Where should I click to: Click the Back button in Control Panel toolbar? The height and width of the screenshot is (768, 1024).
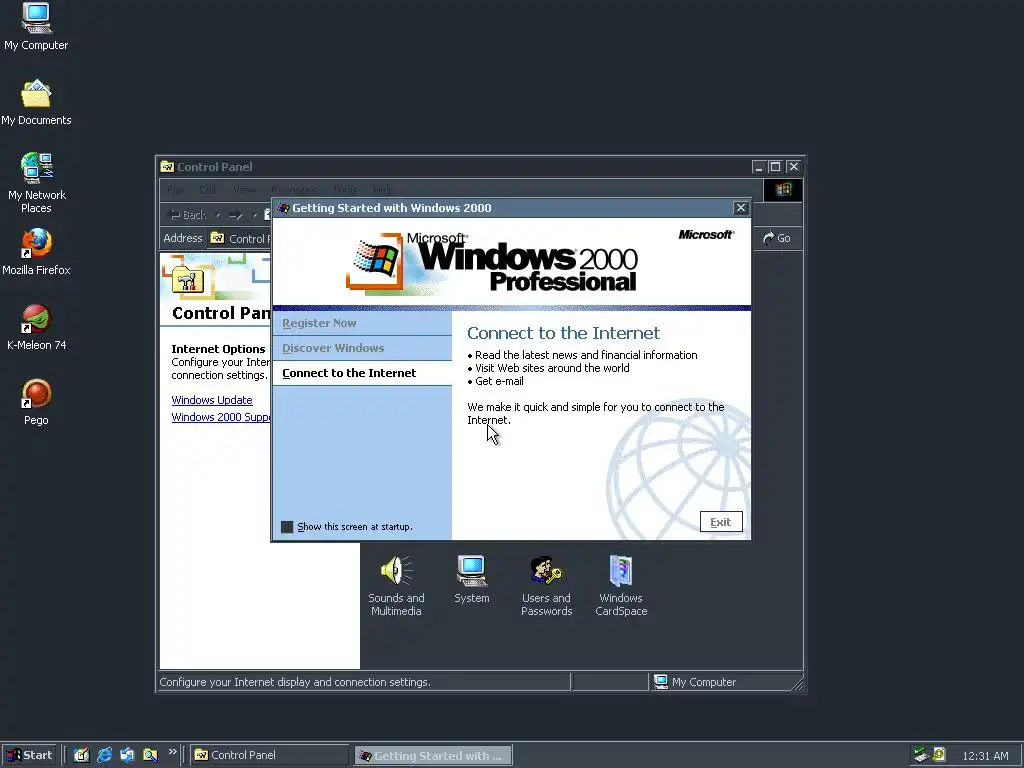point(188,215)
